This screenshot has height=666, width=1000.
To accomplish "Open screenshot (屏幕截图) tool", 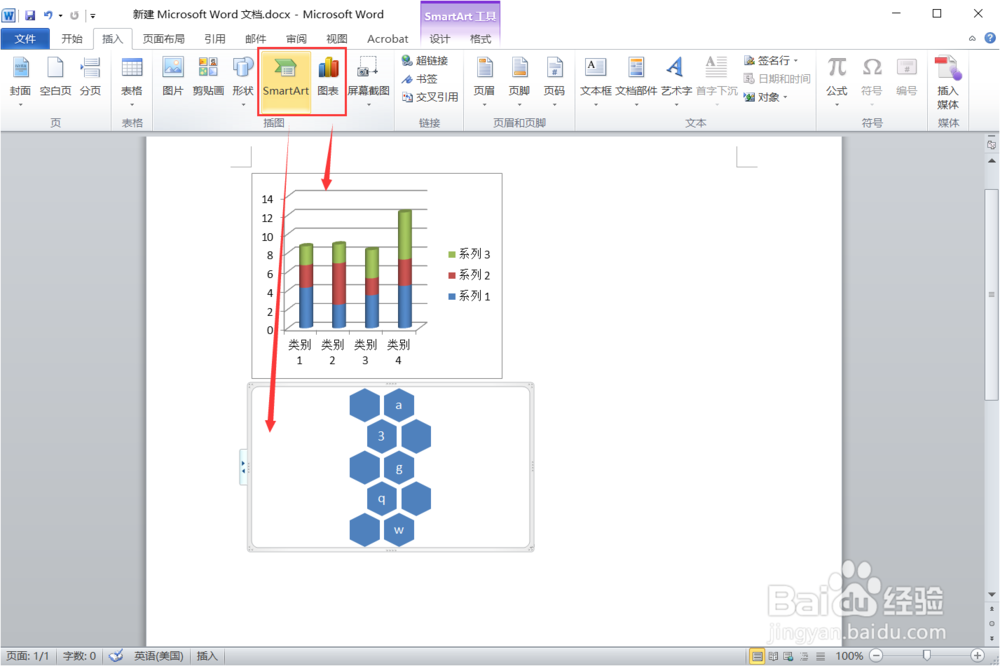I will pos(369,81).
